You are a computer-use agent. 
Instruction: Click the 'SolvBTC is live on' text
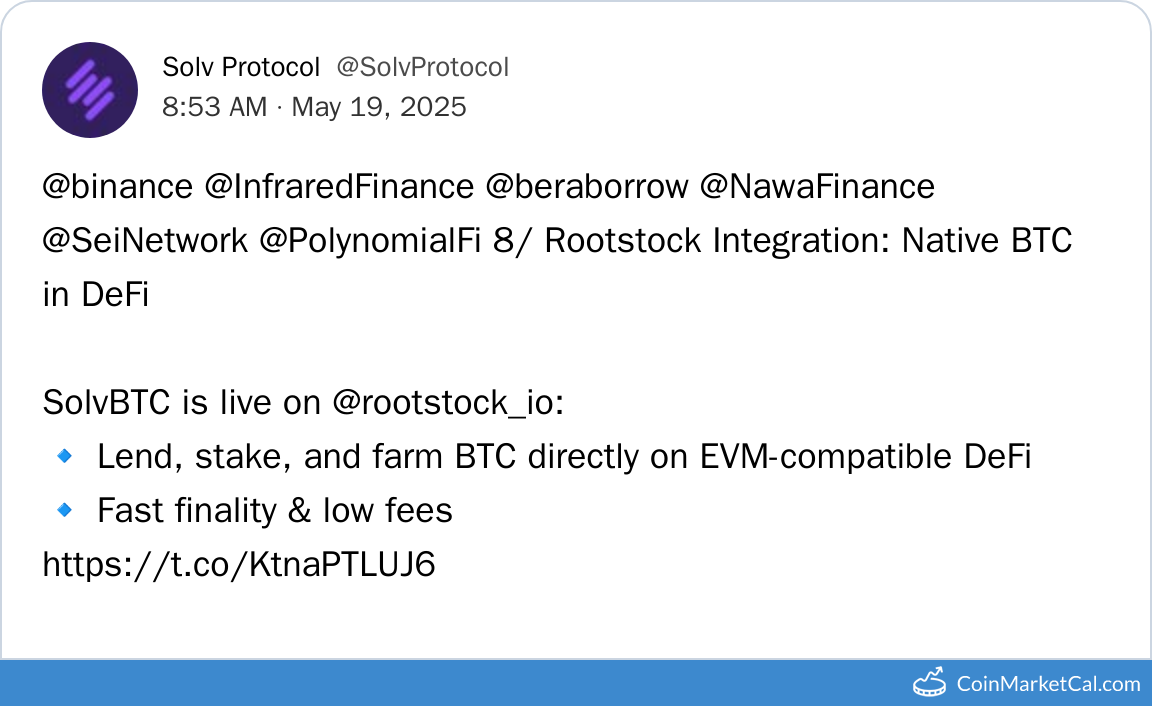[183, 403]
